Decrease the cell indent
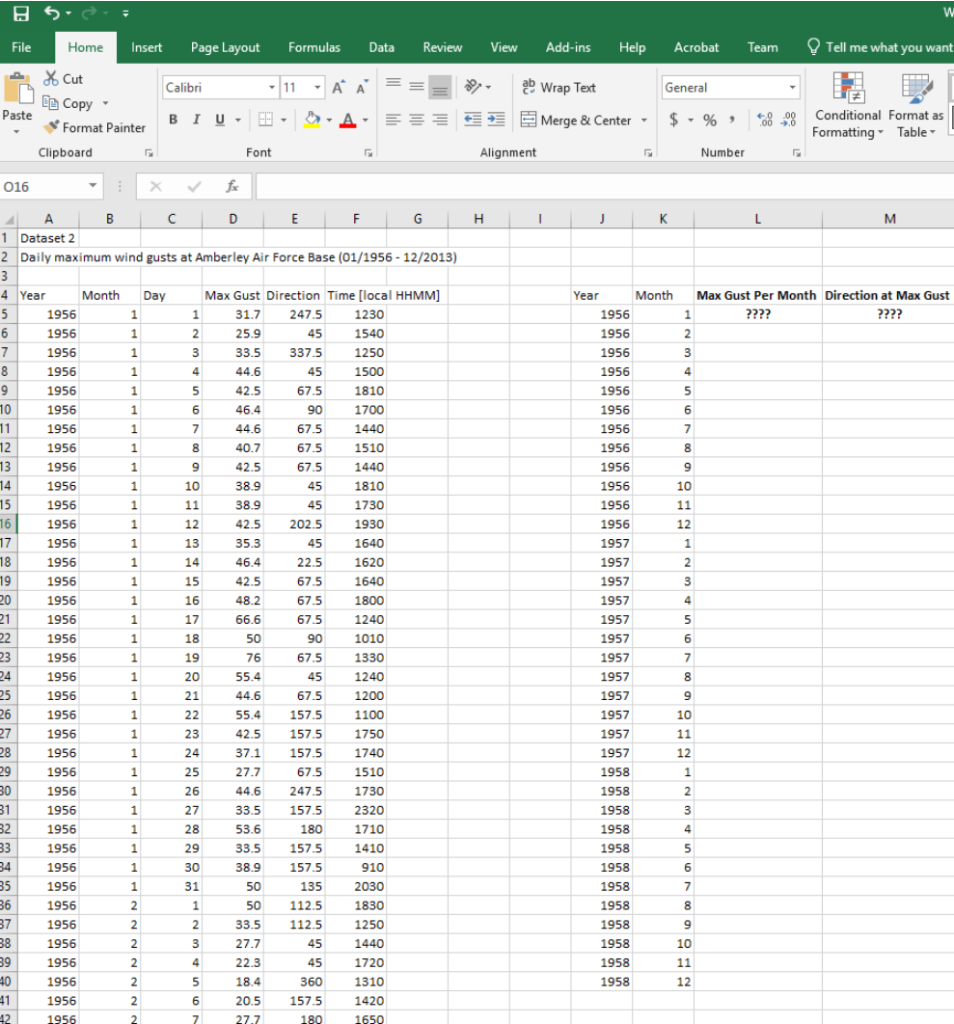The height and width of the screenshot is (1024, 954). pos(473,120)
